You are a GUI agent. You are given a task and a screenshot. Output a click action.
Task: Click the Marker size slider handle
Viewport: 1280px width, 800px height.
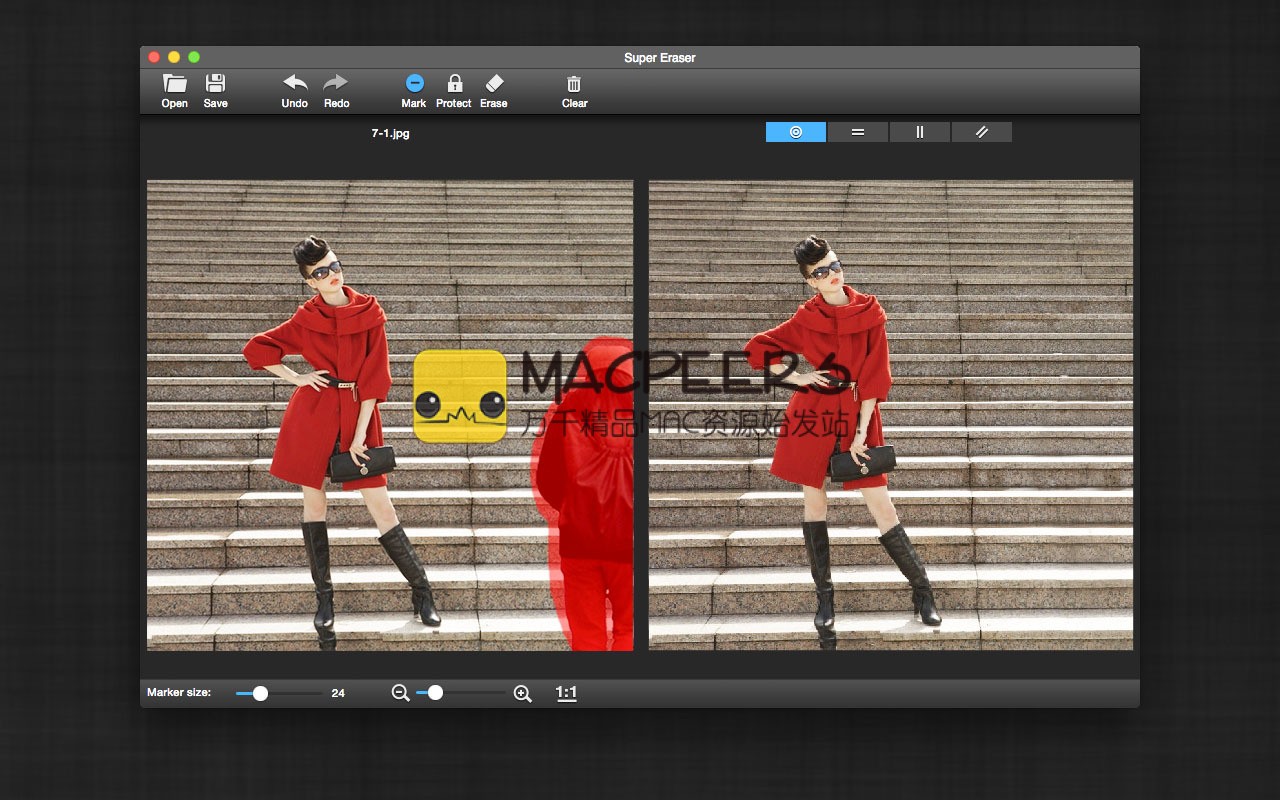[260, 693]
